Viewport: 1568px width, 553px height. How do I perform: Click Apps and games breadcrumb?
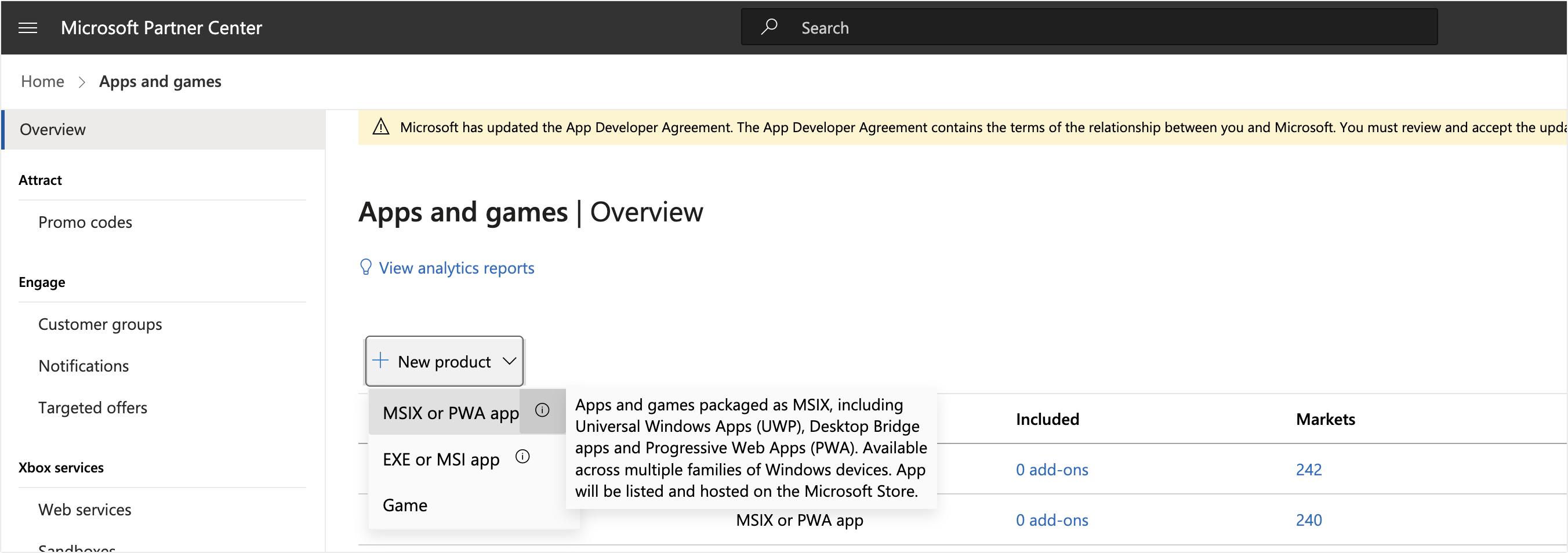(x=161, y=82)
